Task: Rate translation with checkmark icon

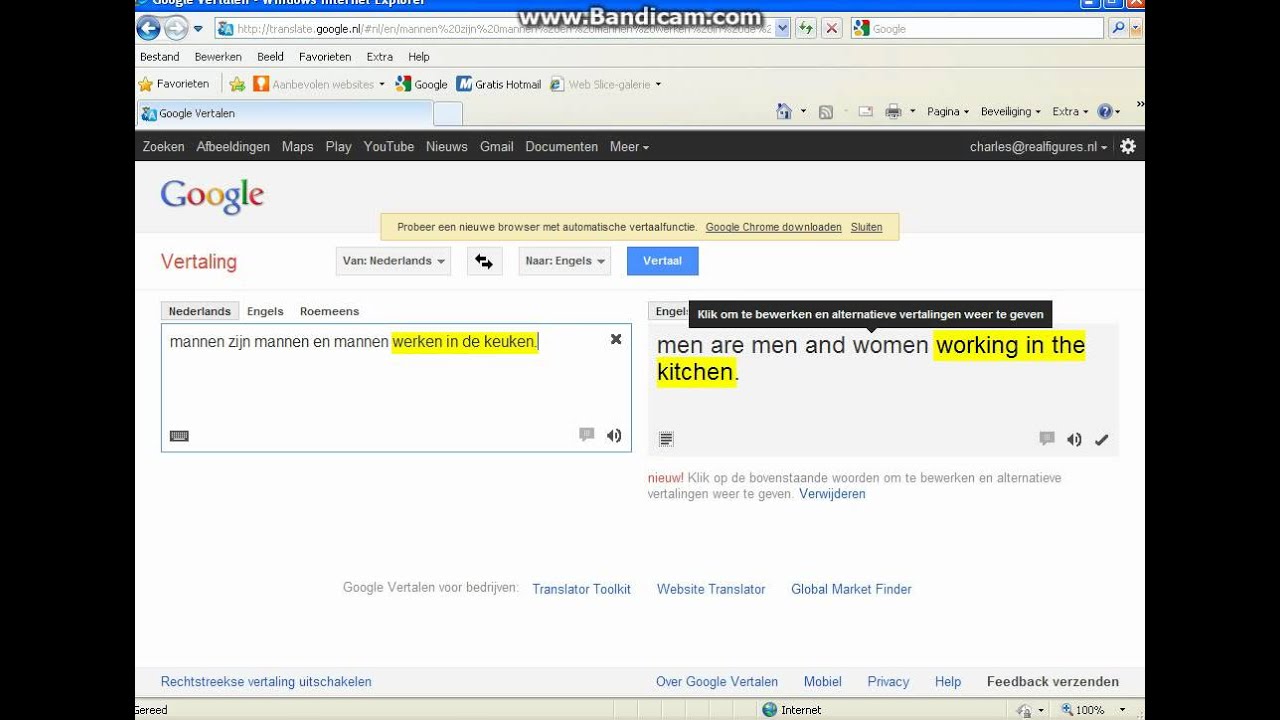Action: click(1102, 439)
